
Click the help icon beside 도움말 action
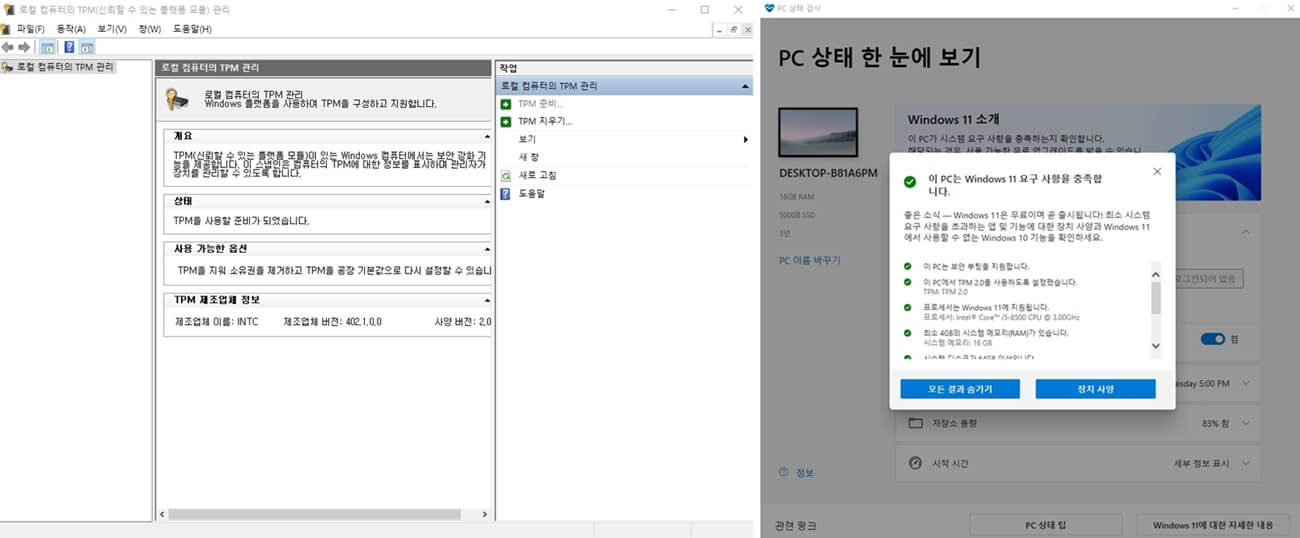[506, 193]
